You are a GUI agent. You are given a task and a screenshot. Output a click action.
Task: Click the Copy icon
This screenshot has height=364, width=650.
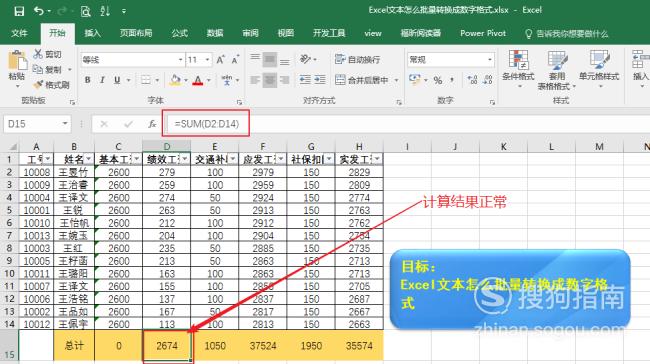click(x=38, y=69)
